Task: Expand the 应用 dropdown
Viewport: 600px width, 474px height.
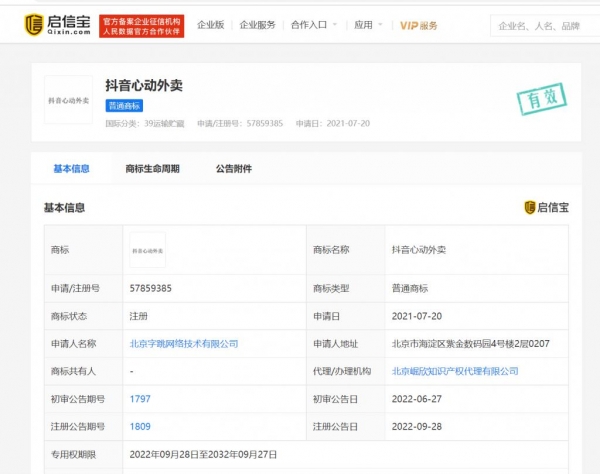Action: (368, 25)
